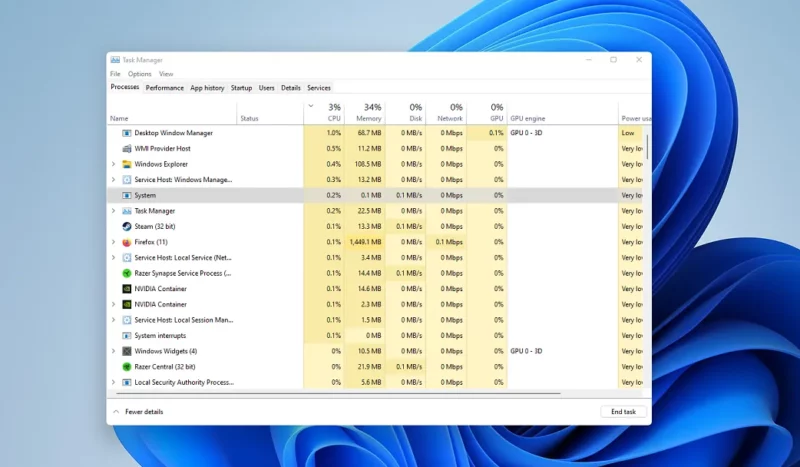Viewport: 800px width, 467px height.
Task: Click the vertical scrollbar thumb of process list
Action: point(647,147)
